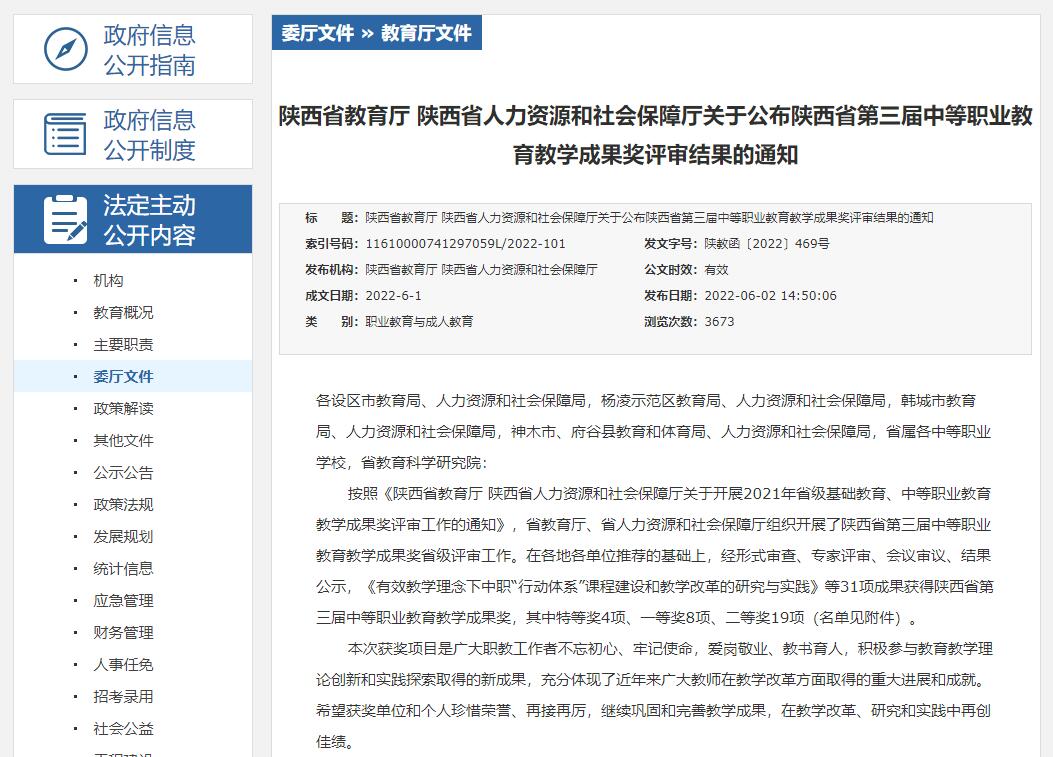Click the 发布机构 value in info table
The image size is (1053, 757).
point(482,270)
